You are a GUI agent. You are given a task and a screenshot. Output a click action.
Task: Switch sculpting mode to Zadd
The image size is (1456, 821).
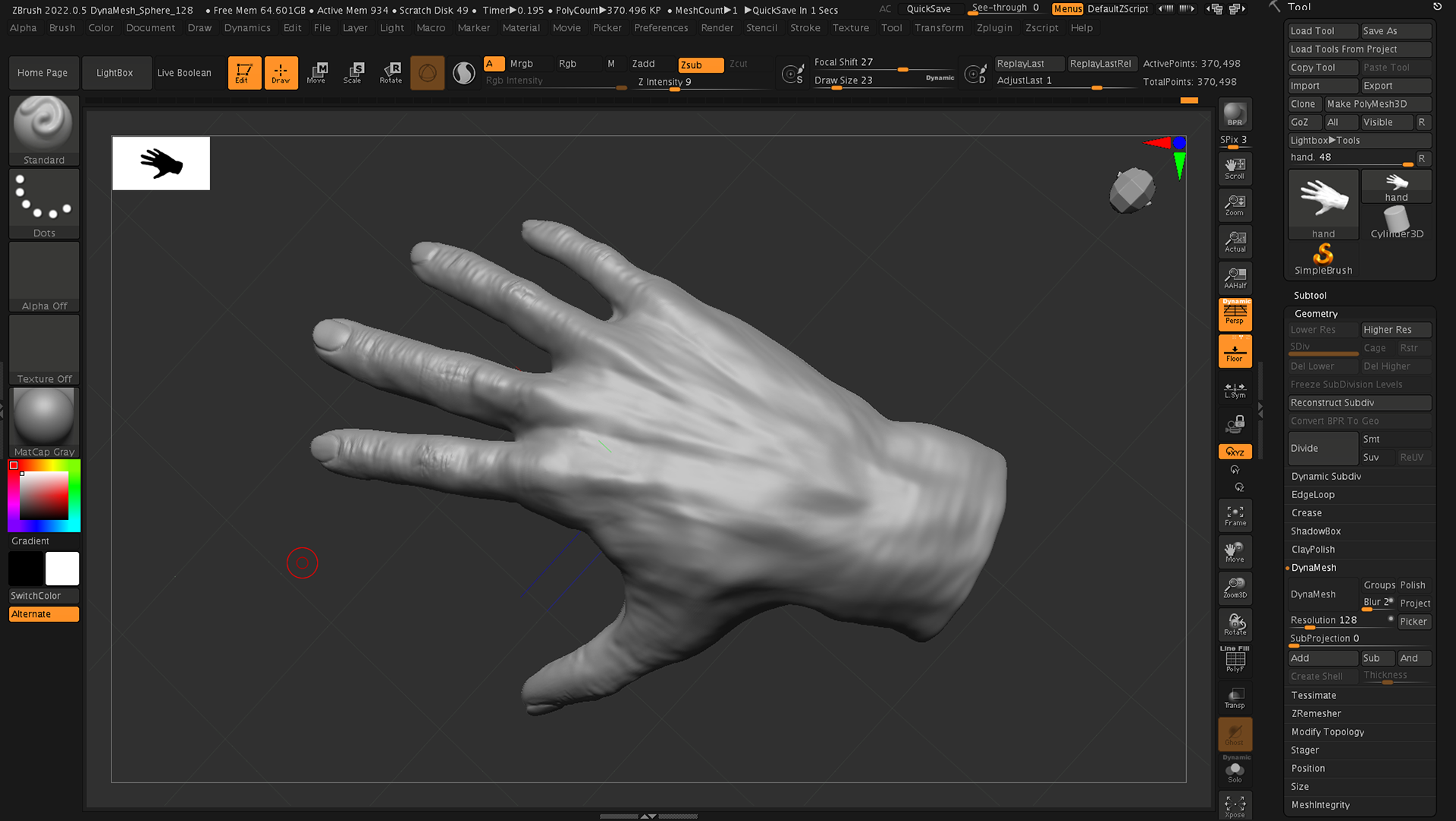pos(643,64)
